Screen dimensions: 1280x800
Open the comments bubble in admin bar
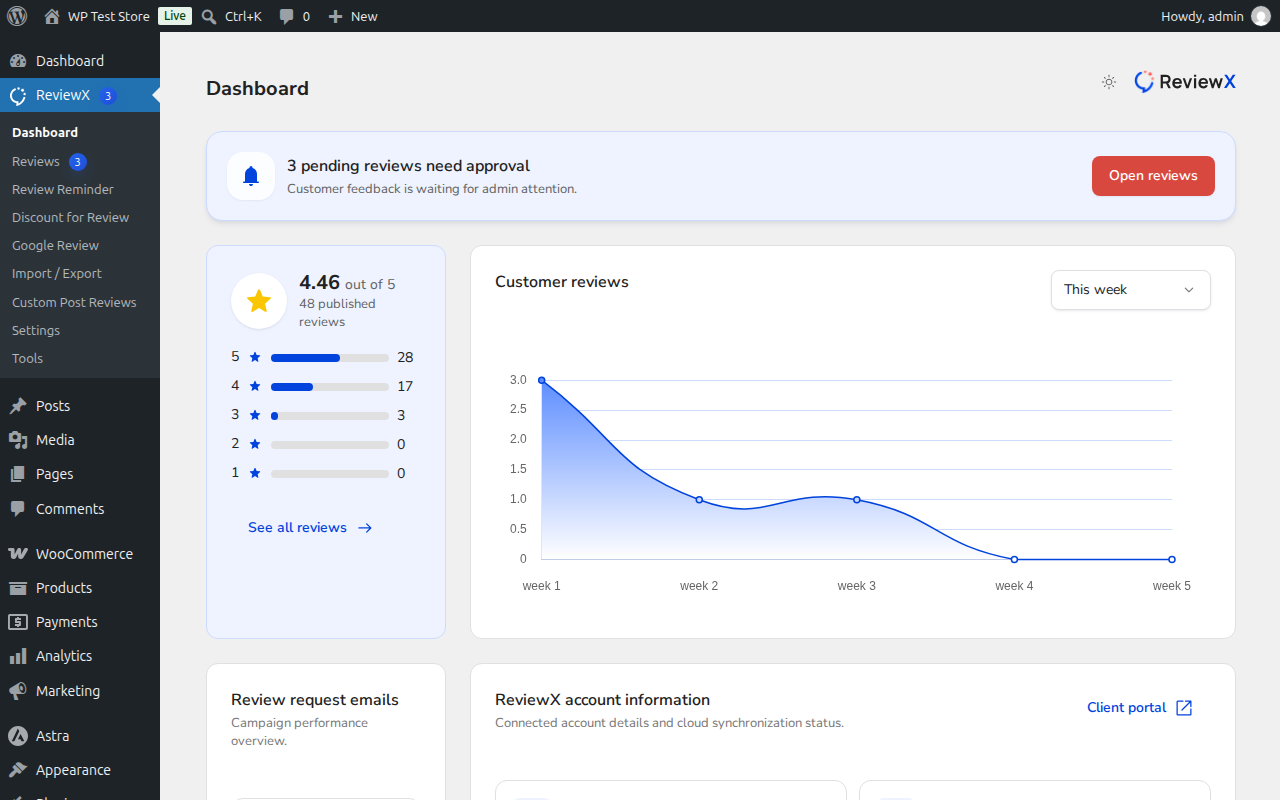(x=287, y=17)
